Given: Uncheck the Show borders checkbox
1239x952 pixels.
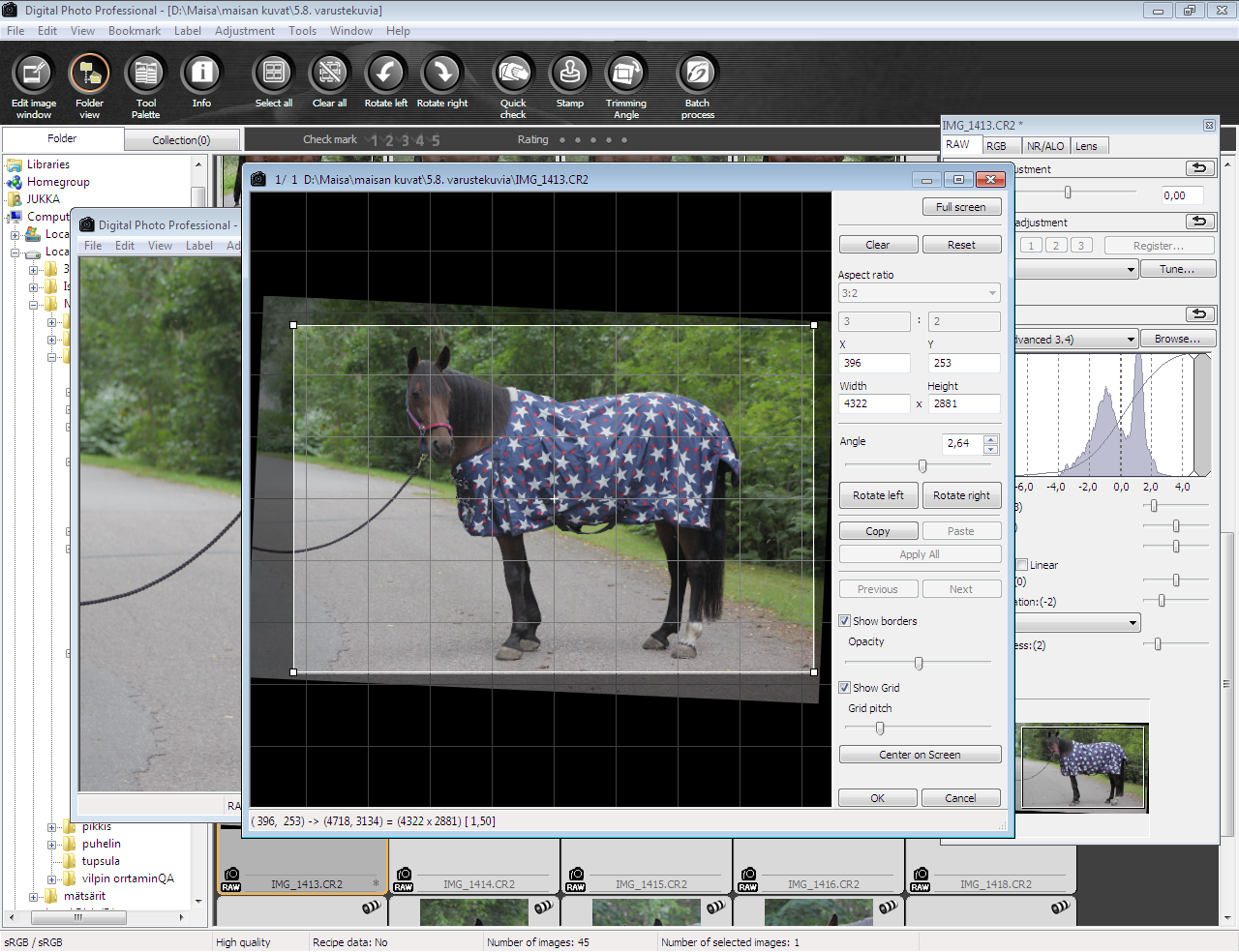Looking at the screenshot, I should click(845, 621).
